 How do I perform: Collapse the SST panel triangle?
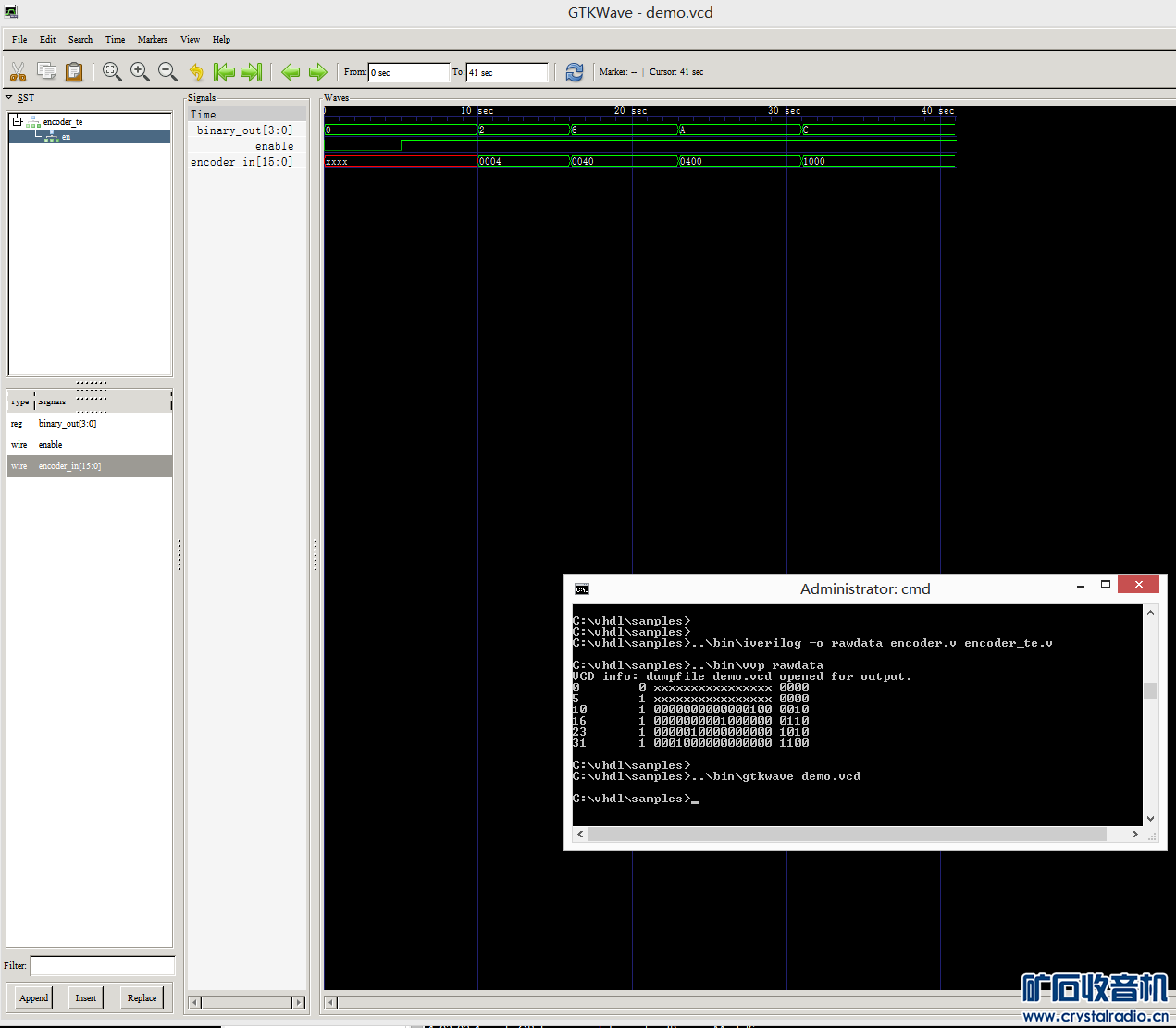9,97
